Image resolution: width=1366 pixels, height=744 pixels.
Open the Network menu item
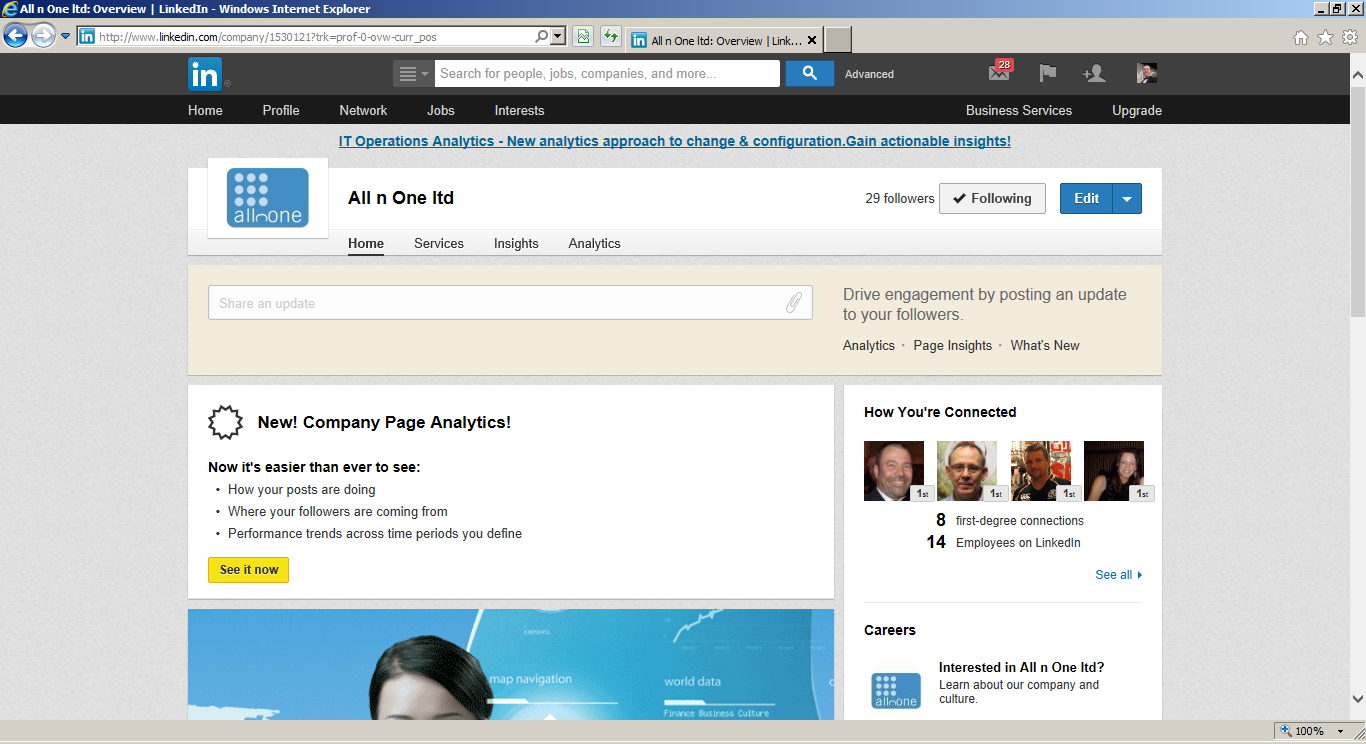[x=363, y=110]
